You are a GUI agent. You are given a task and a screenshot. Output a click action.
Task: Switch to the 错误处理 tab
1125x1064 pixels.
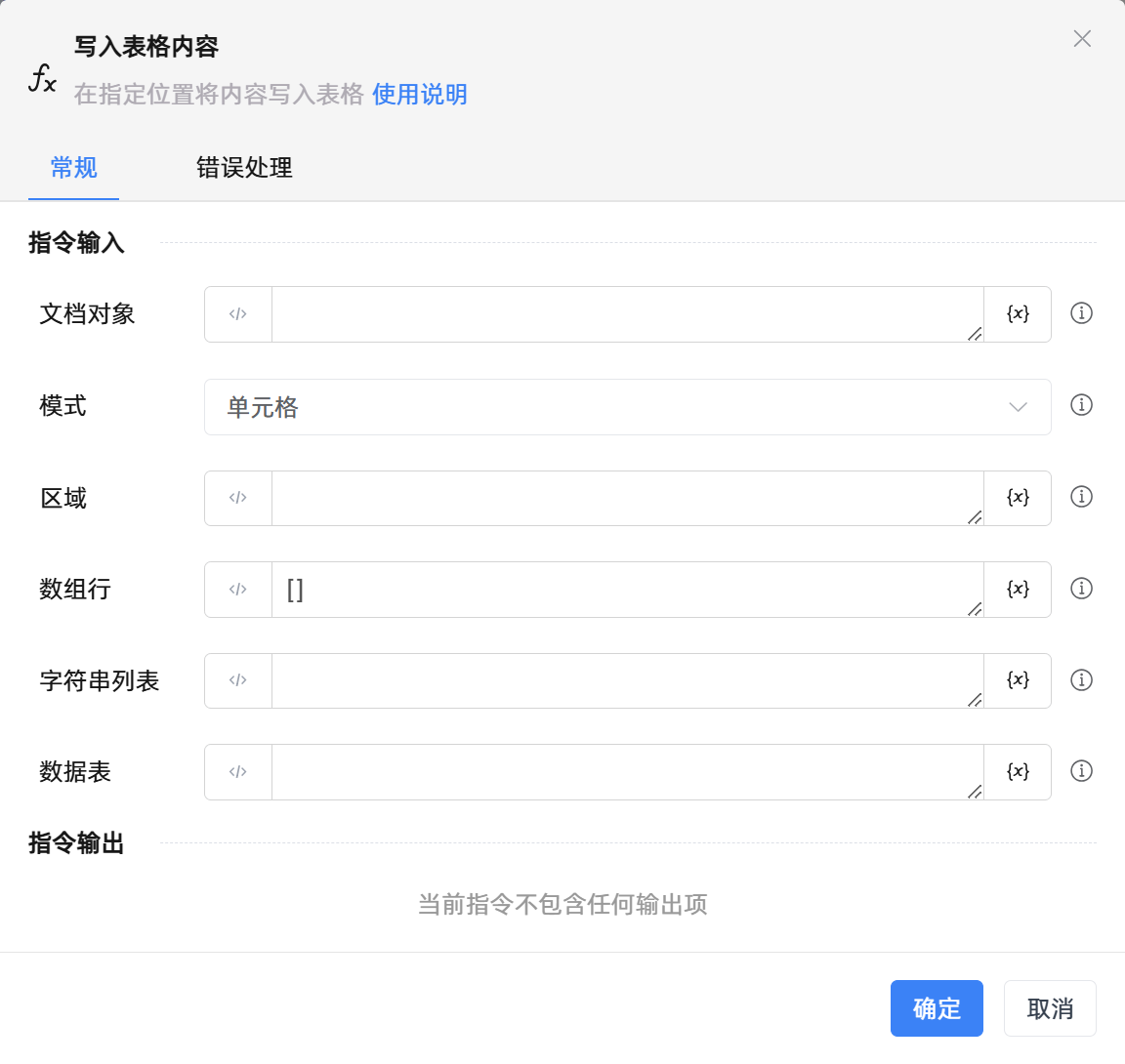244,168
